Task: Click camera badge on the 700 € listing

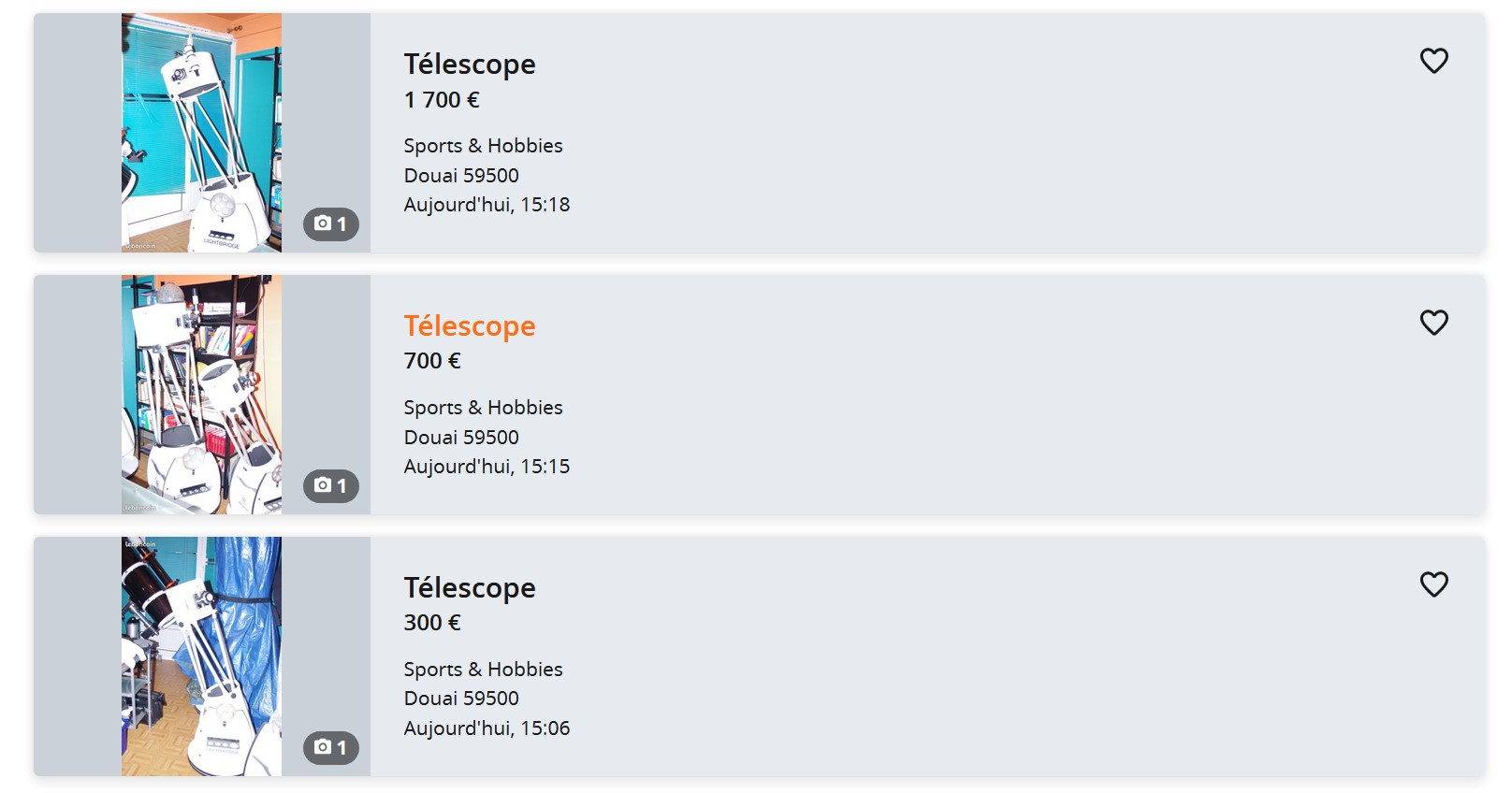Action: pos(331,486)
